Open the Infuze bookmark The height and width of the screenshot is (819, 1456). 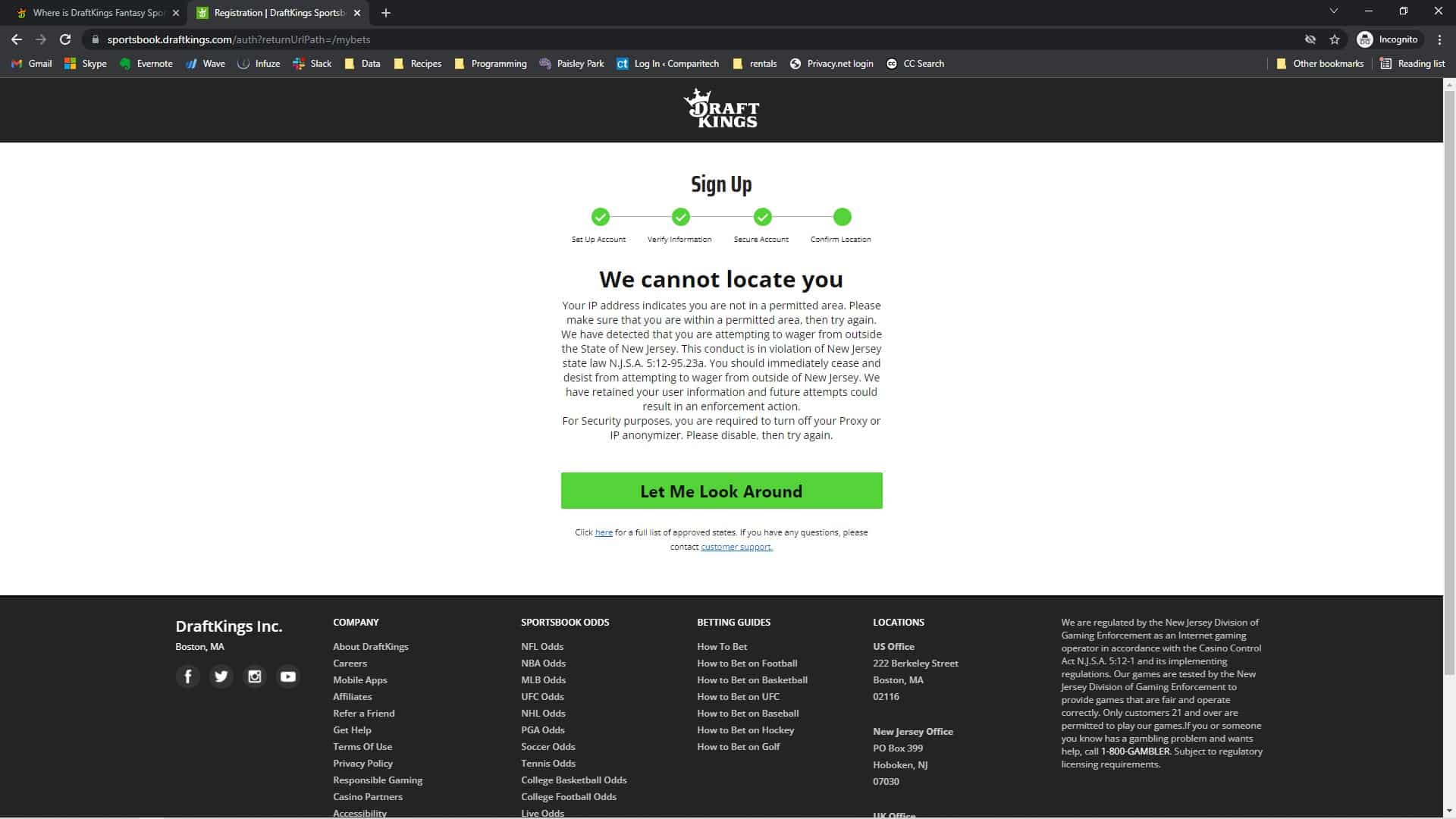(x=259, y=64)
